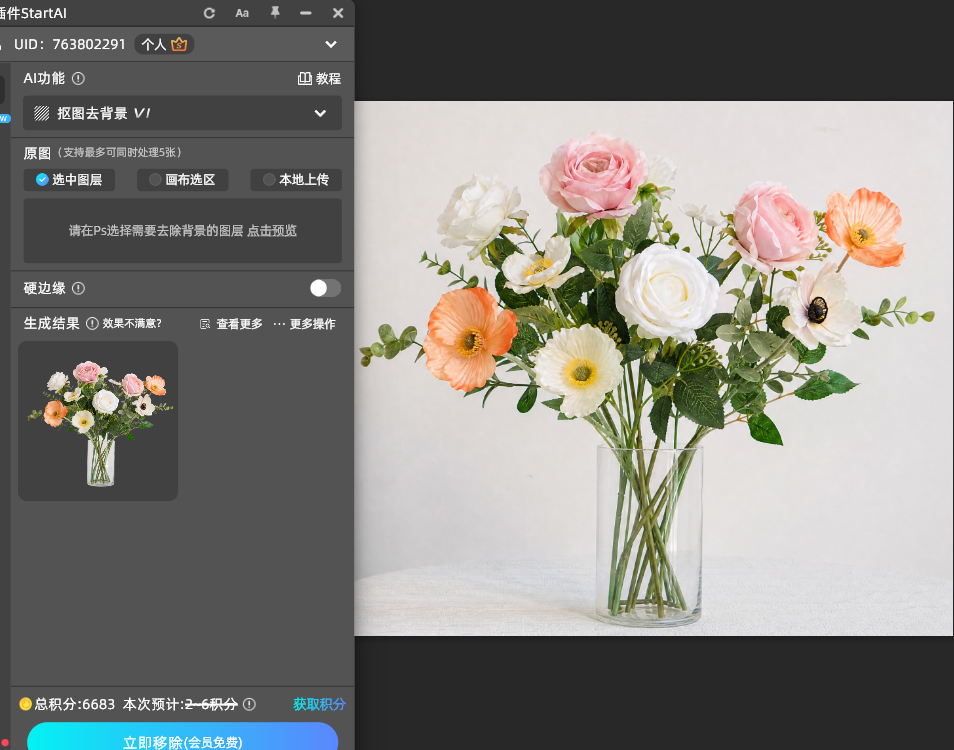The height and width of the screenshot is (750, 954).
Task: Enable the 硬边缘 hard edge toggle
Action: point(325,288)
